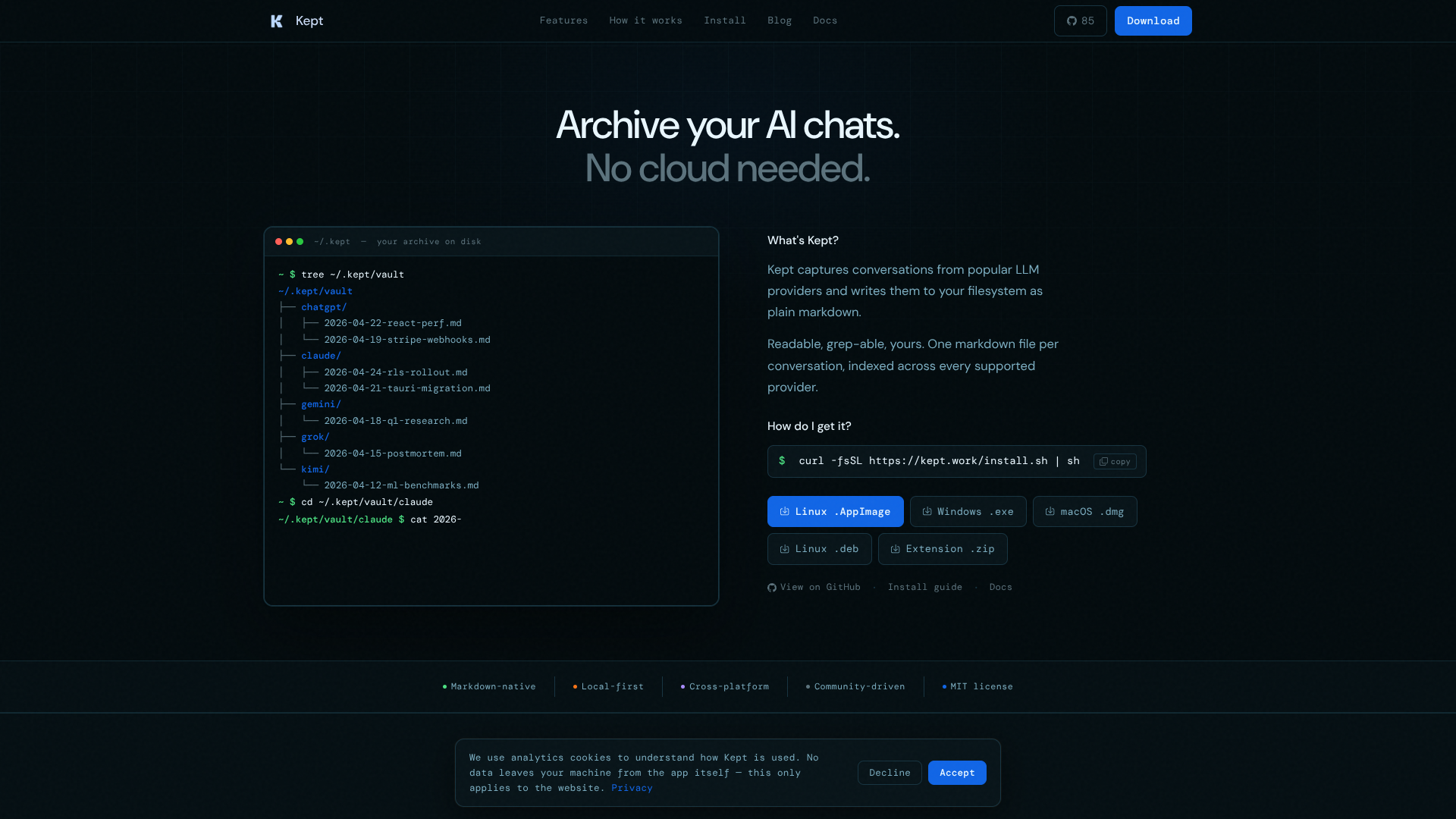
Task: Click the 'tree ~/.kept/vault' command line
Action: point(341,275)
